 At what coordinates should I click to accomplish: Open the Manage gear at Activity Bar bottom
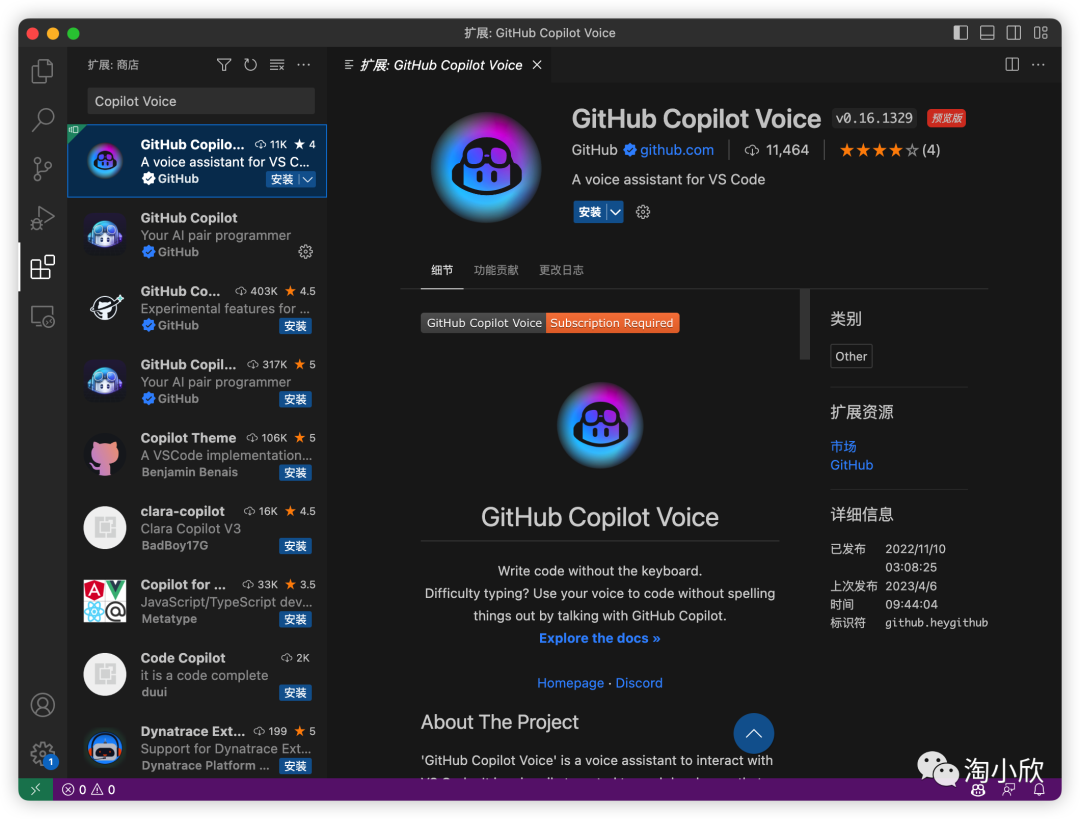[42, 753]
